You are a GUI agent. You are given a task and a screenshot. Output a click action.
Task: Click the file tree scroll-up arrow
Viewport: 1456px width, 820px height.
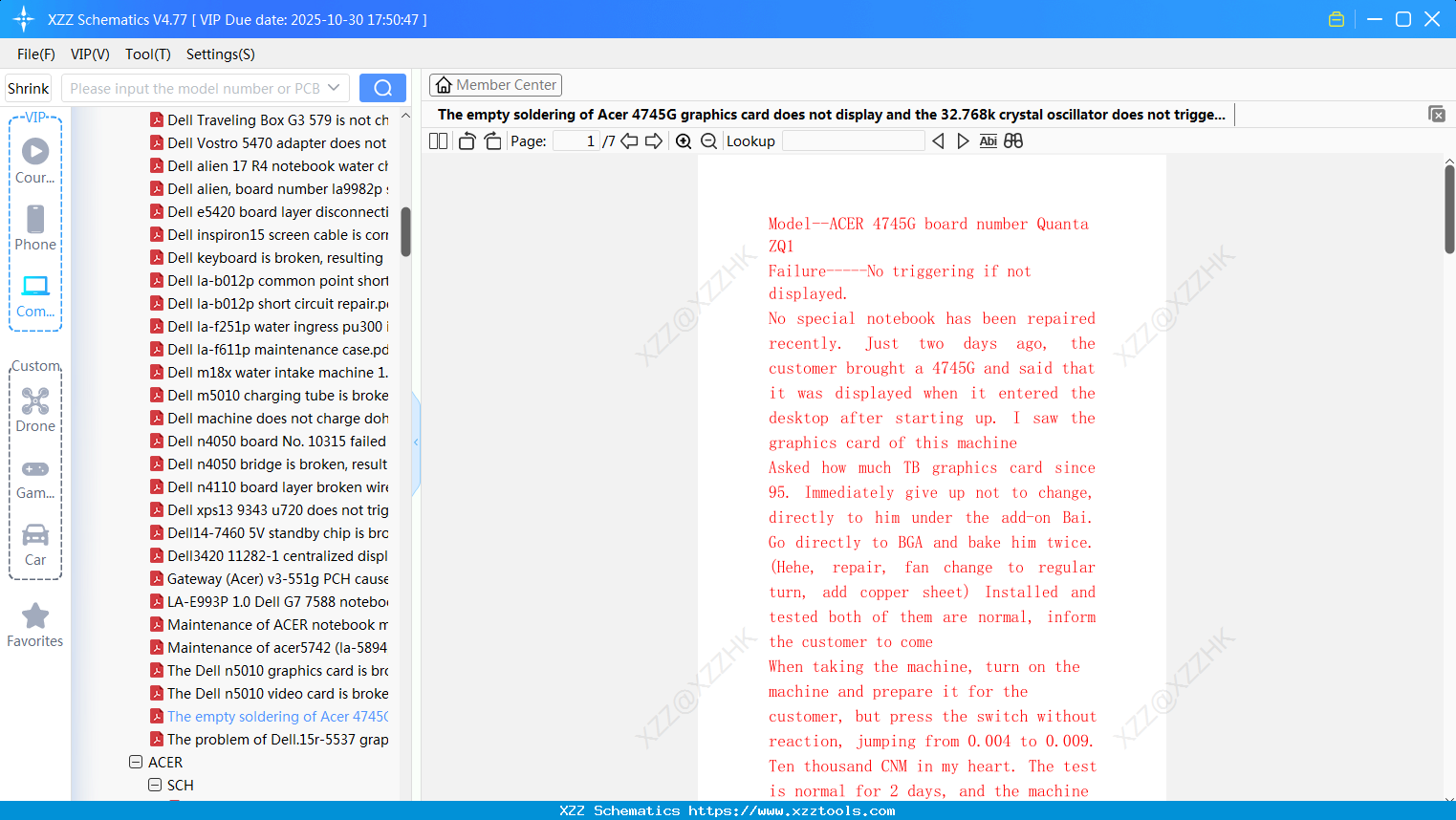tap(405, 116)
